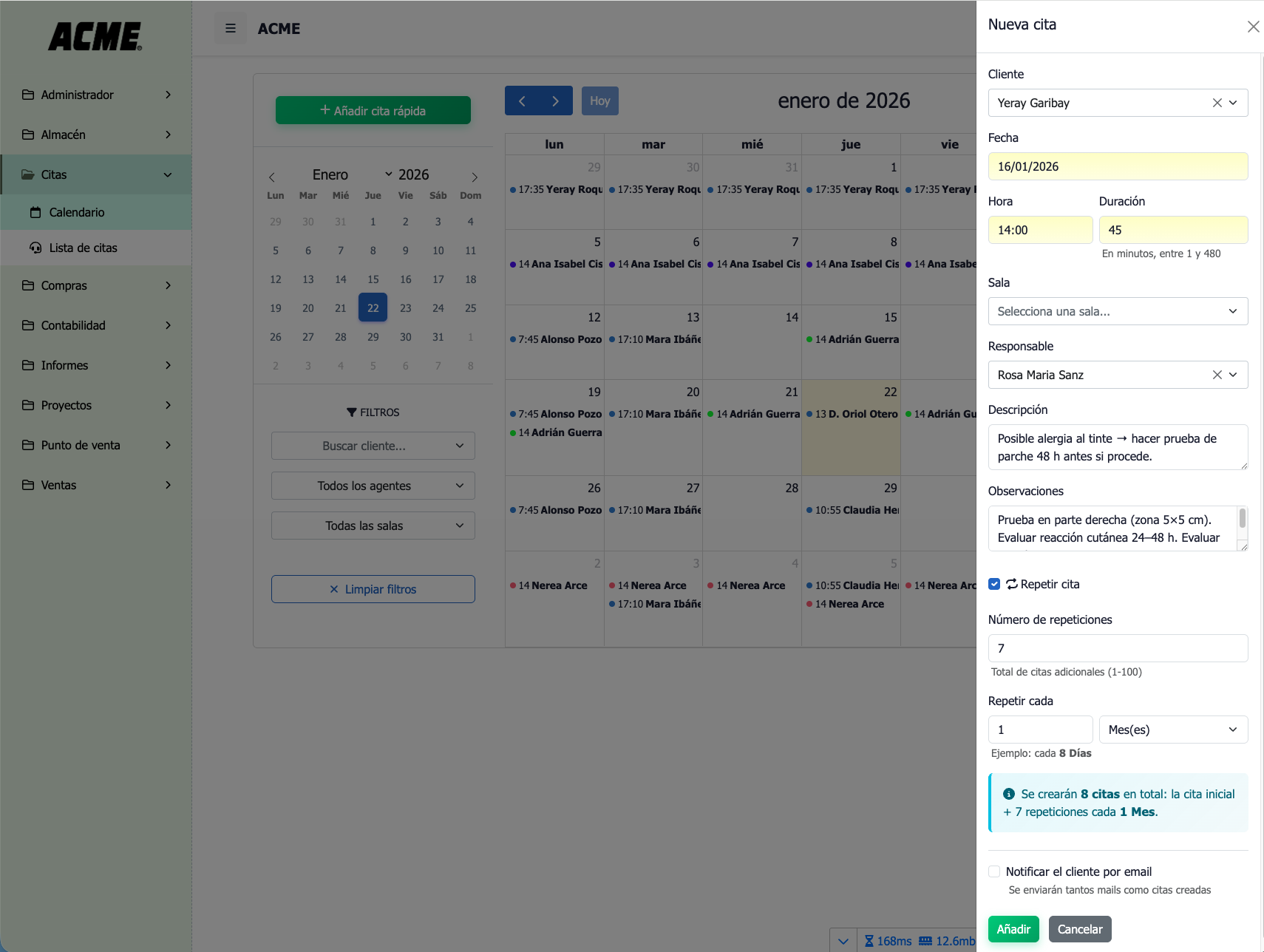This screenshot has height=952, width=1264.
Task: Click the Número de repeticiones field
Action: click(1117, 648)
